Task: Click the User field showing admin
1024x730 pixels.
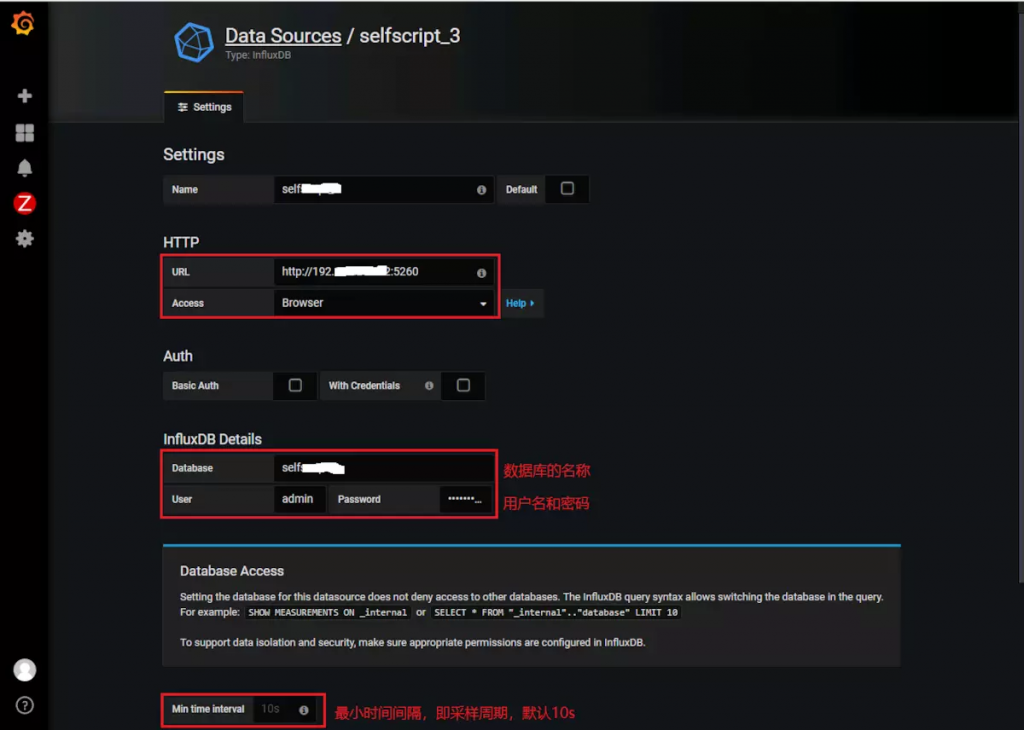Action: click(x=299, y=499)
